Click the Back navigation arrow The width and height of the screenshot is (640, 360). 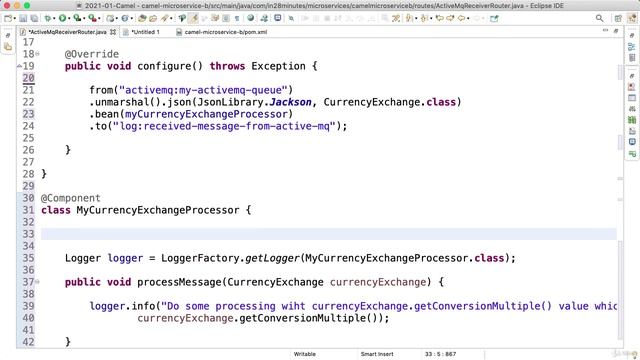point(461,18)
